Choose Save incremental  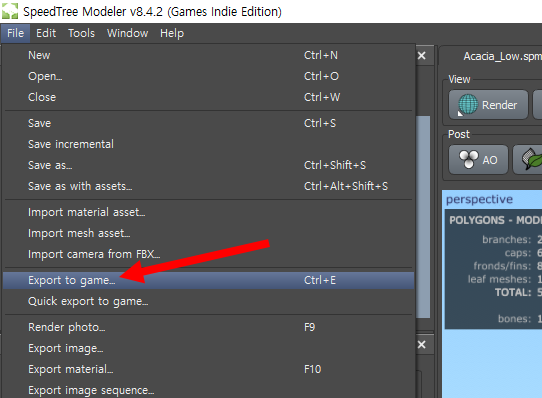coord(208,144)
